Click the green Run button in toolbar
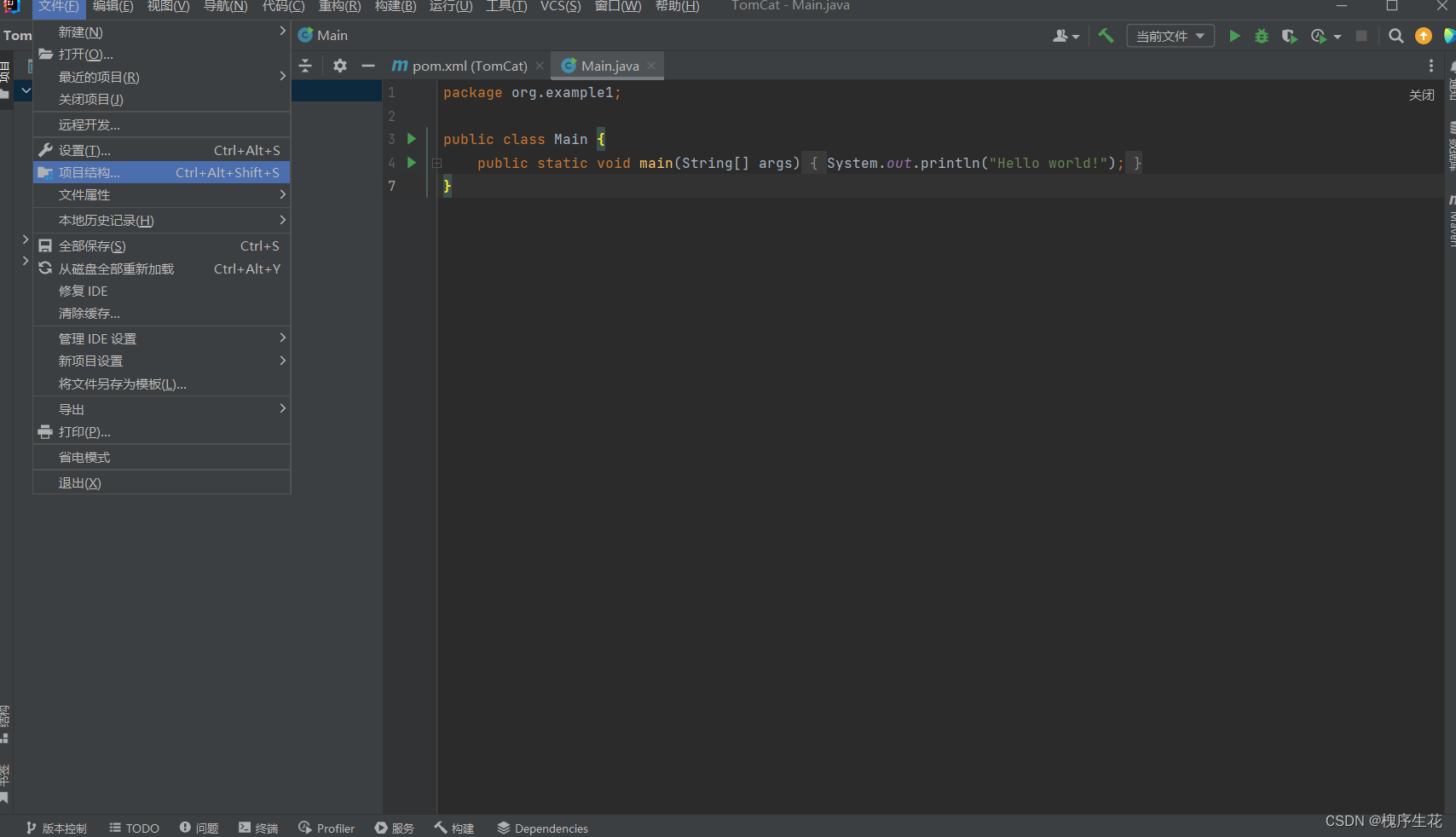The image size is (1456, 837). tap(1234, 36)
